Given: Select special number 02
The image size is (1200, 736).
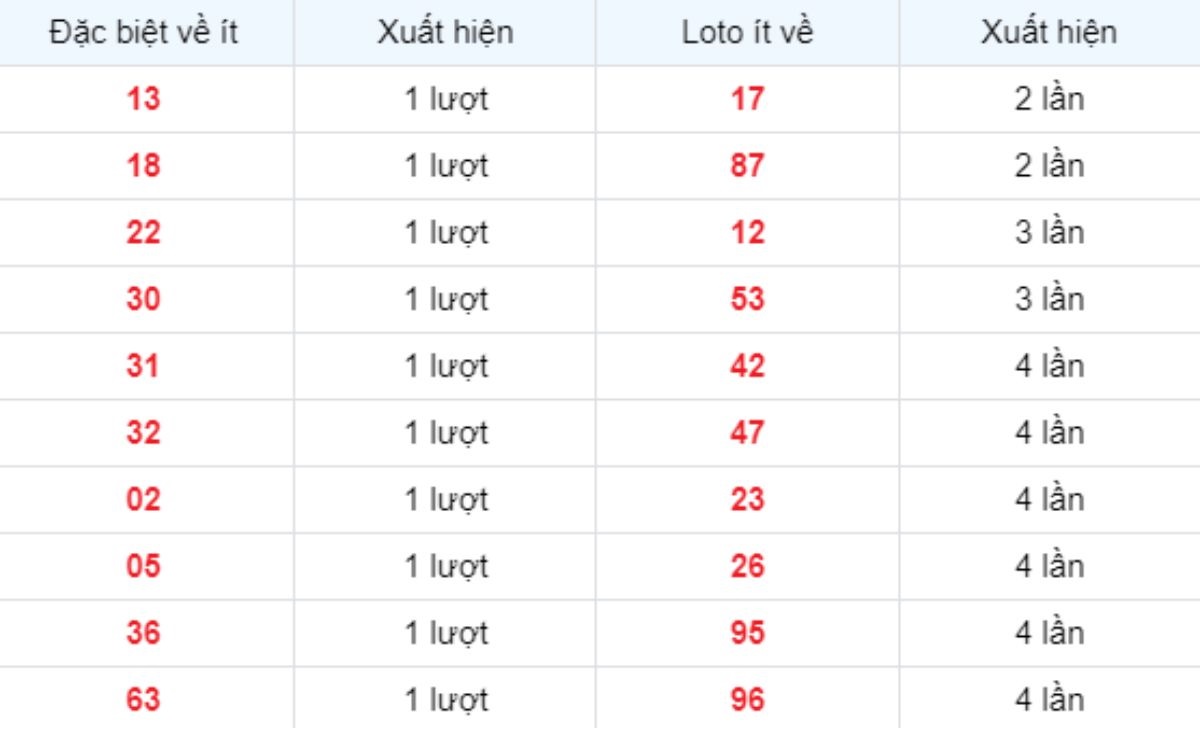Looking at the screenshot, I should coord(143,499).
